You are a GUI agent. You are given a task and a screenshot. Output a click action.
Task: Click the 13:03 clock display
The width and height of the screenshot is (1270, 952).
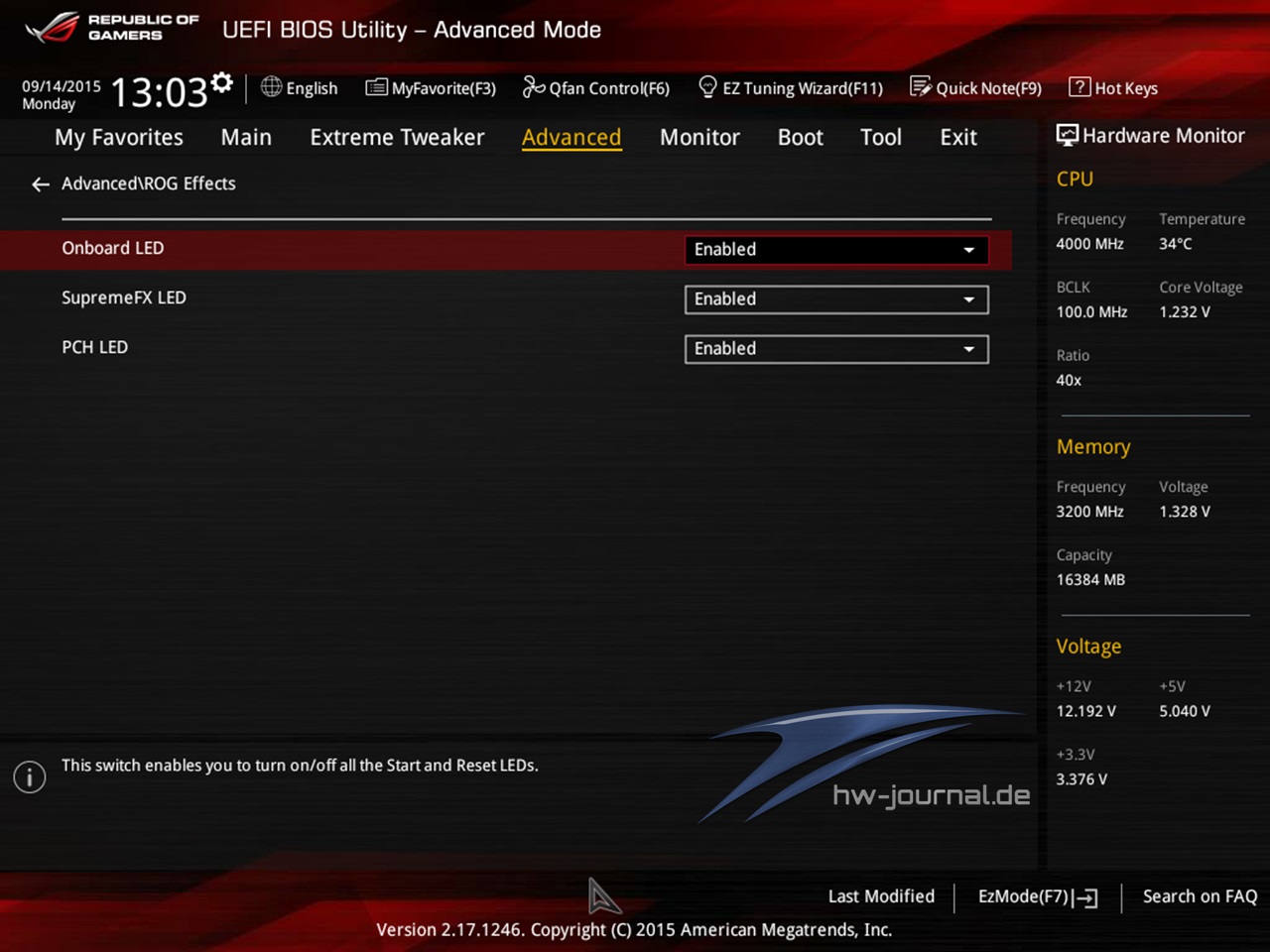pyautogui.click(x=159, y=93)
